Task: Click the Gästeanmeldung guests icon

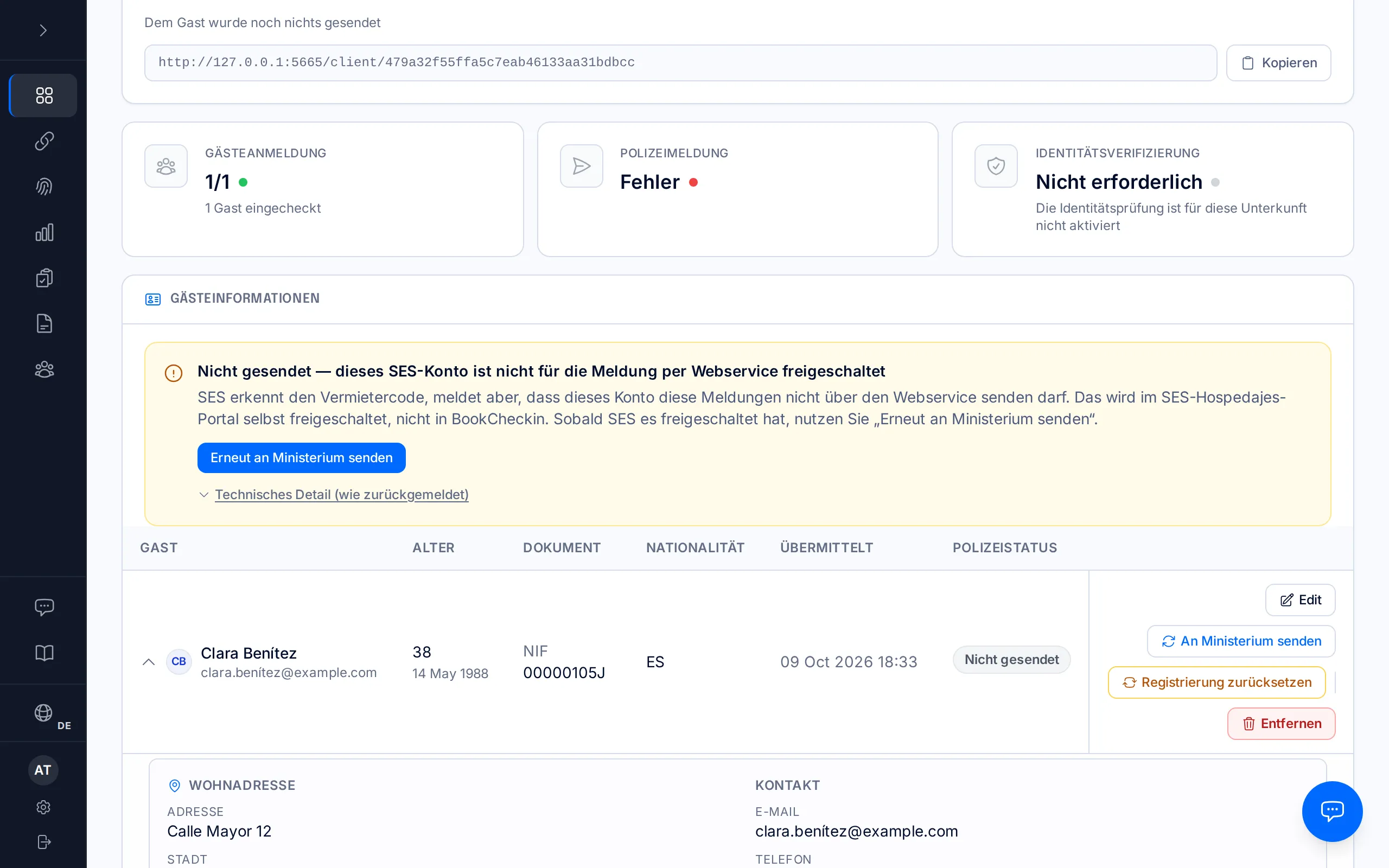Action: click(x=166, y=167)
